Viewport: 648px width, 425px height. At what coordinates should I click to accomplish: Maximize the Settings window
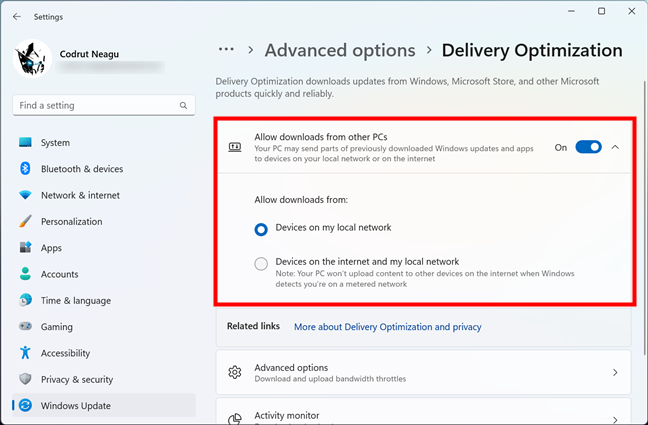point(602,11)
